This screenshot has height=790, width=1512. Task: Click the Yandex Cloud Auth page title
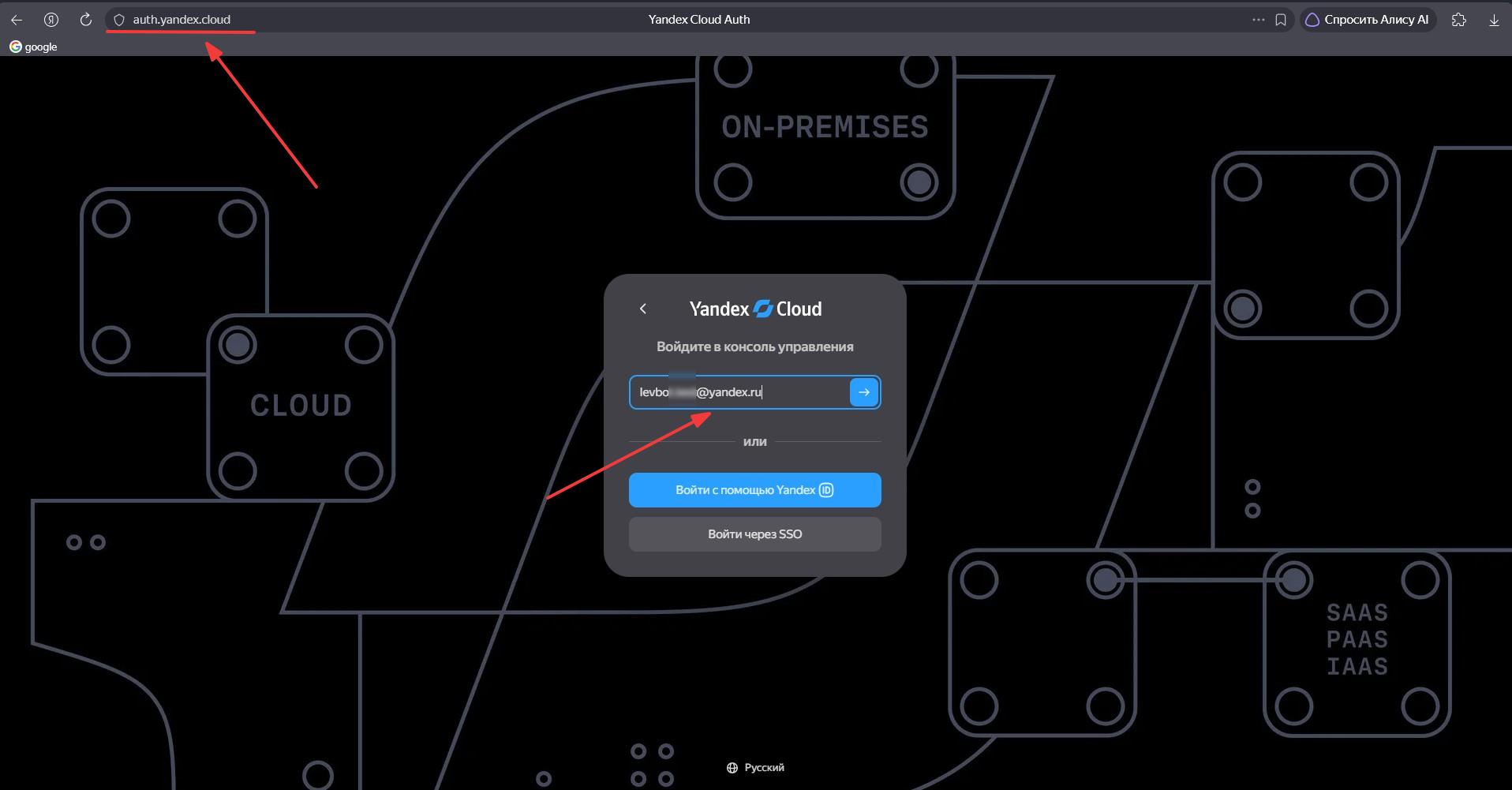tap(699, 20)
